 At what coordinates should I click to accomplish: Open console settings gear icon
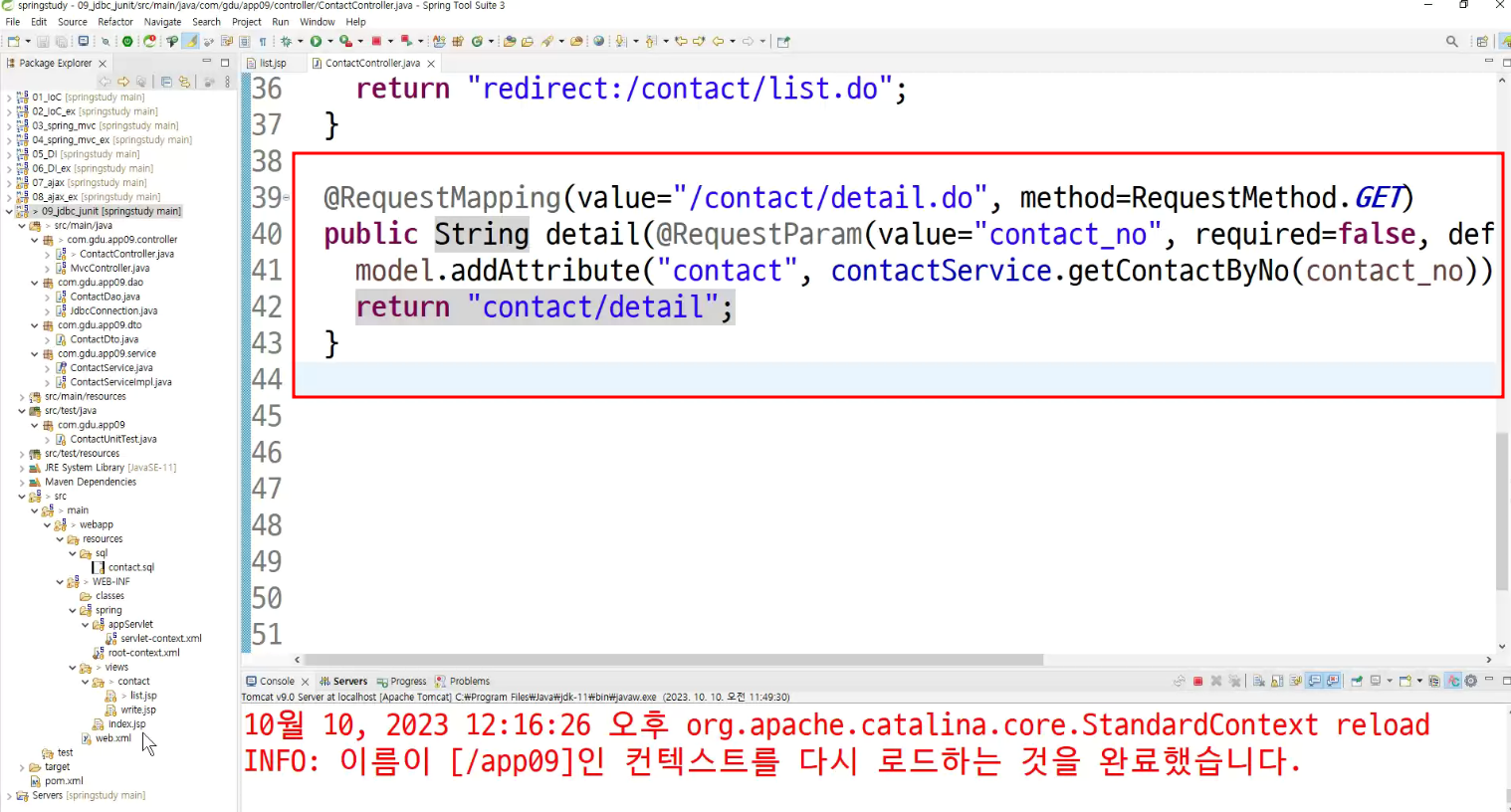pyautogui.click(x=1470, y=682)
